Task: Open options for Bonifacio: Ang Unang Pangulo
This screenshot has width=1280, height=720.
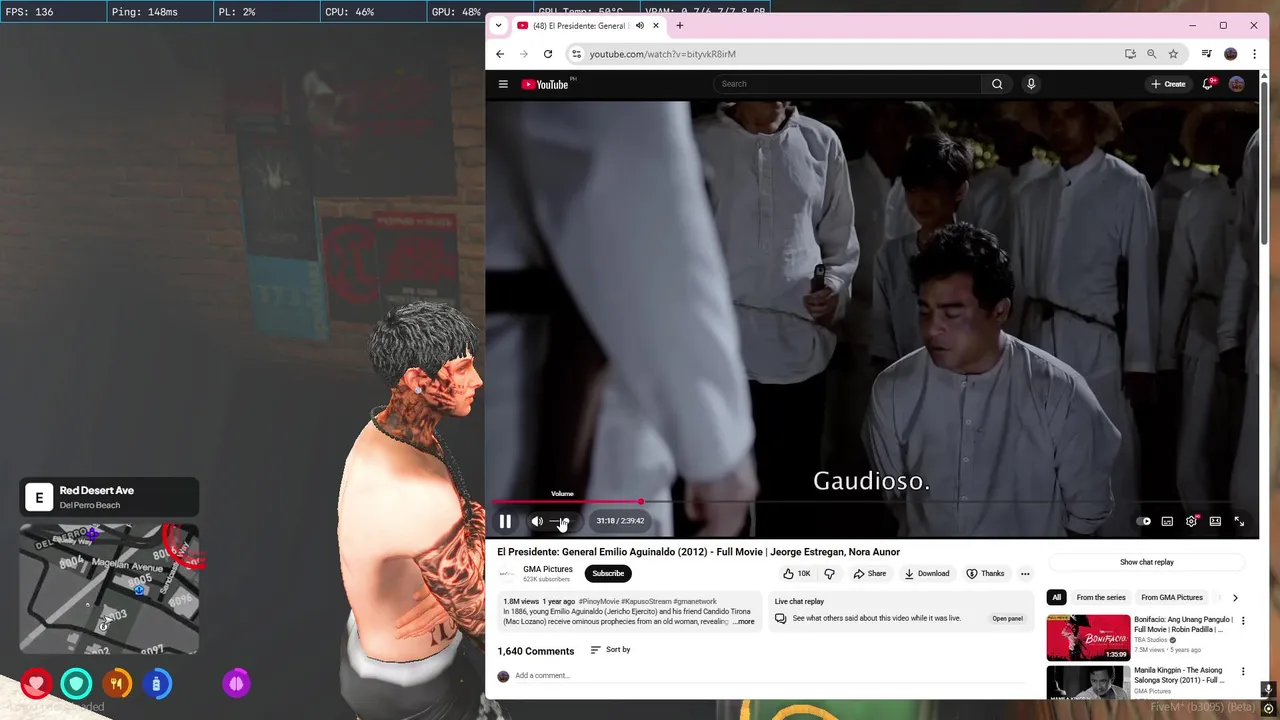Action: click(1243, 621)
